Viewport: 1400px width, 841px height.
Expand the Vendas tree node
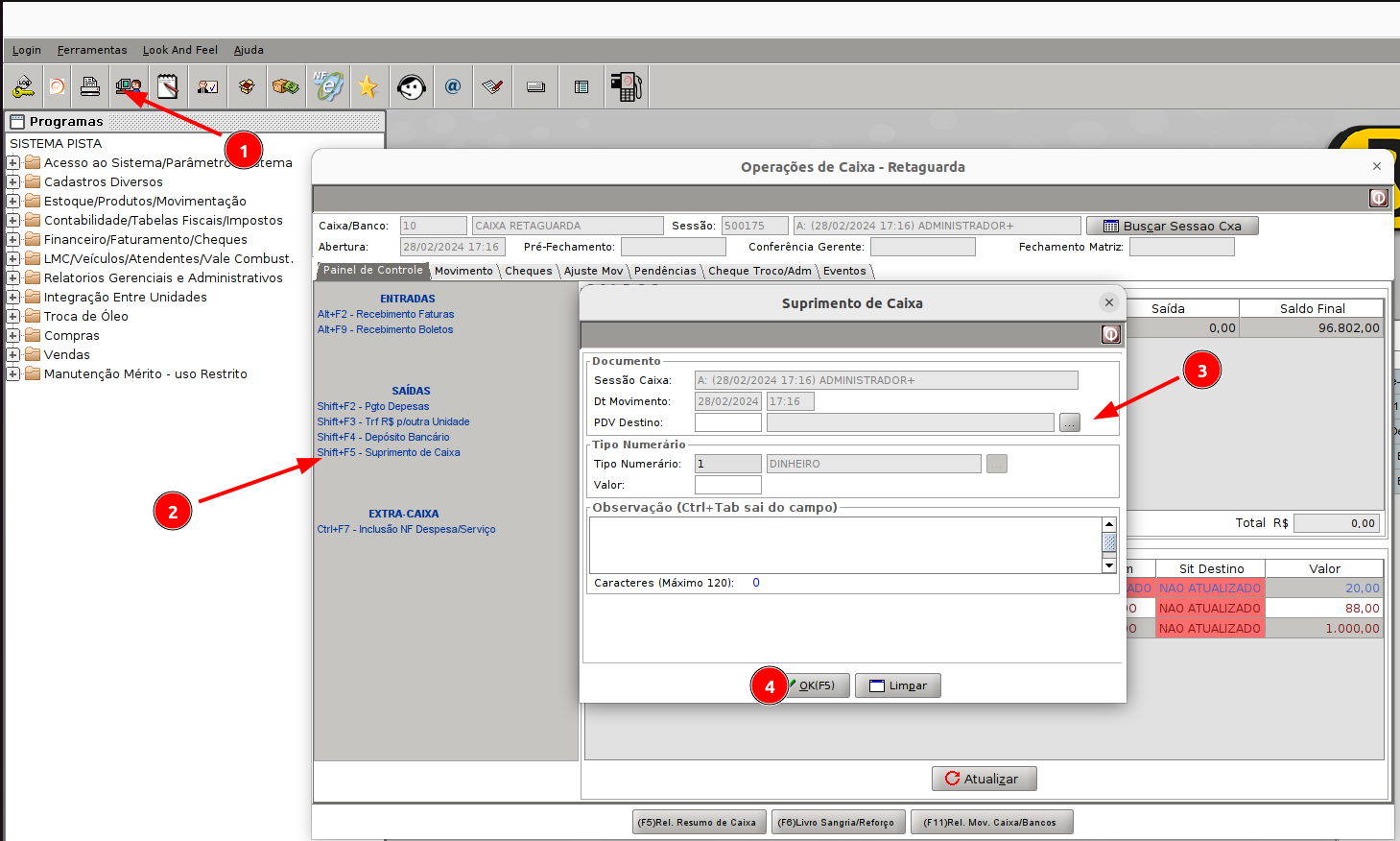coord(13,355)
